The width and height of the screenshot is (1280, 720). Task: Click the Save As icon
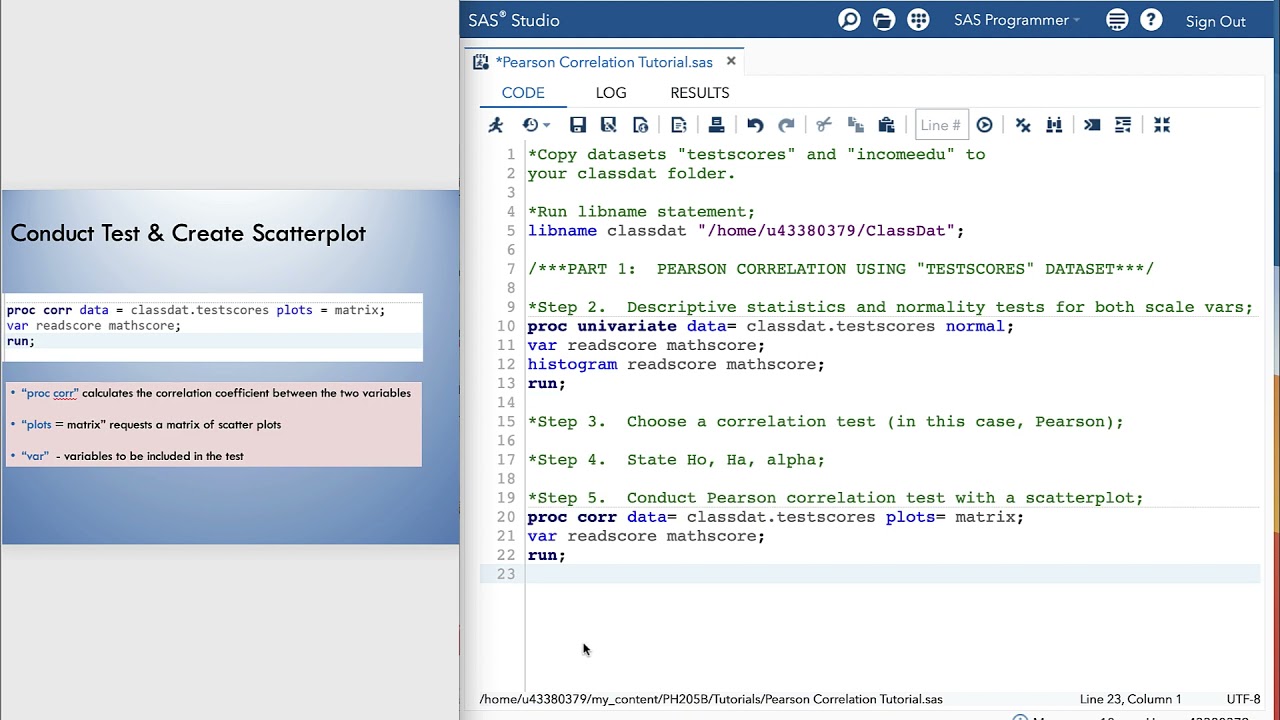click(x=608, y=125)
